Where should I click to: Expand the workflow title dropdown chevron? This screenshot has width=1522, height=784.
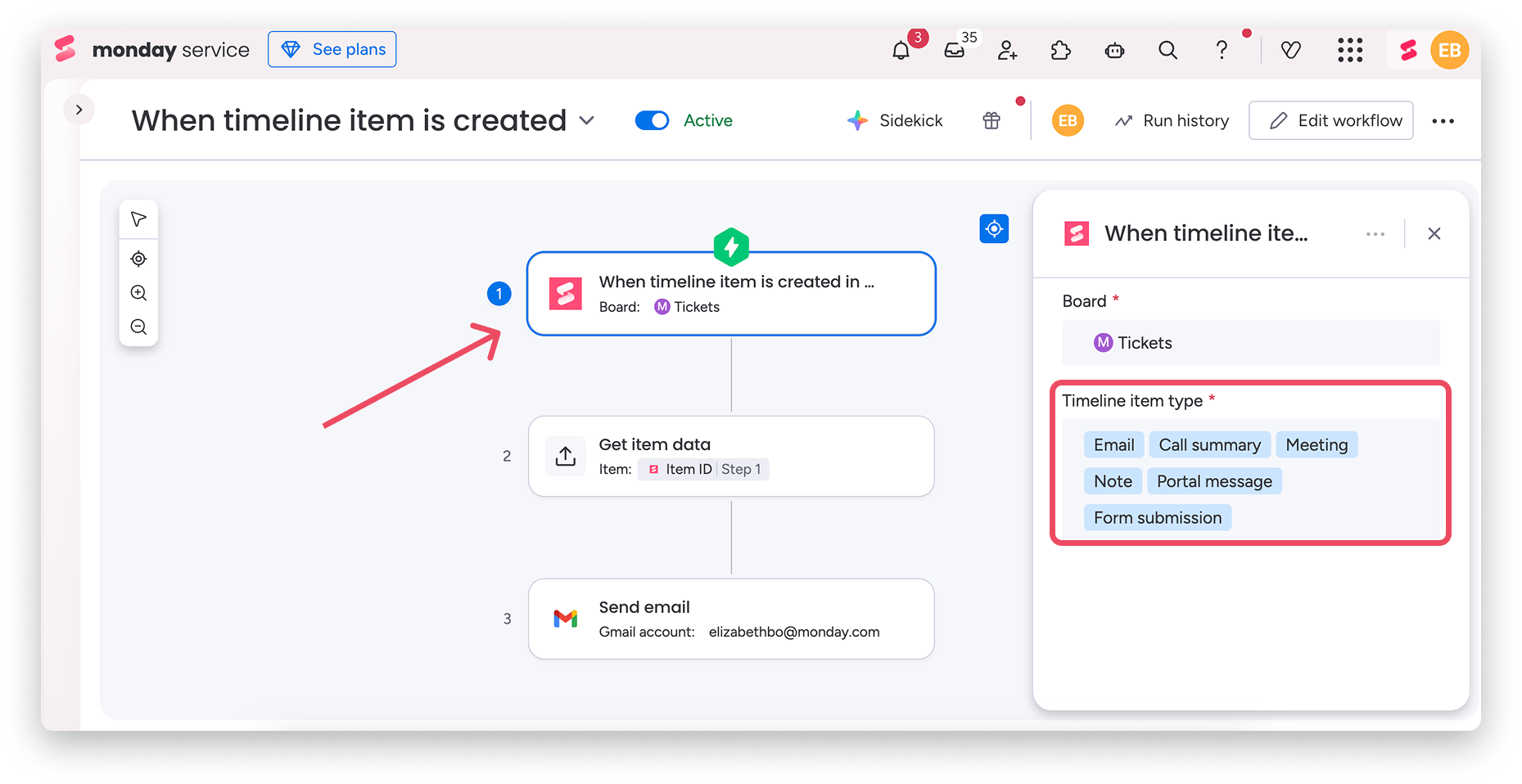[x=587, y=121]
